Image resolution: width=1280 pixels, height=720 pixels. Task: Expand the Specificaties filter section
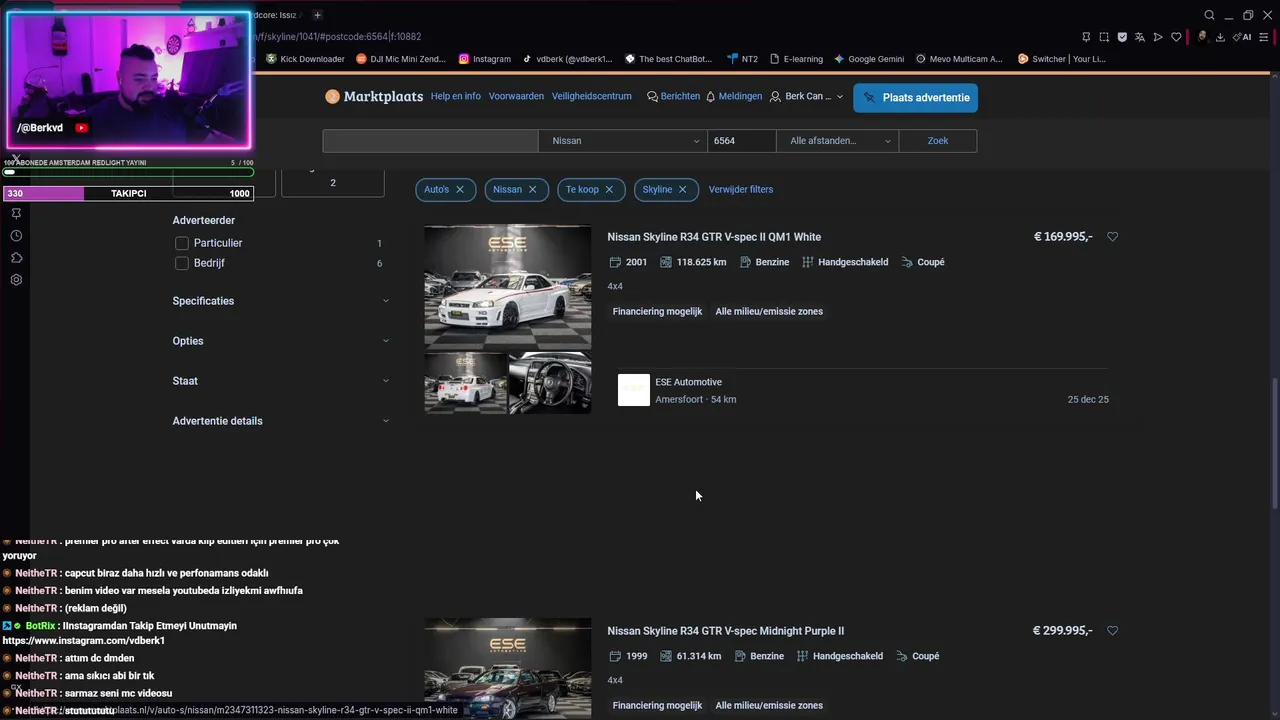(281, 301)
